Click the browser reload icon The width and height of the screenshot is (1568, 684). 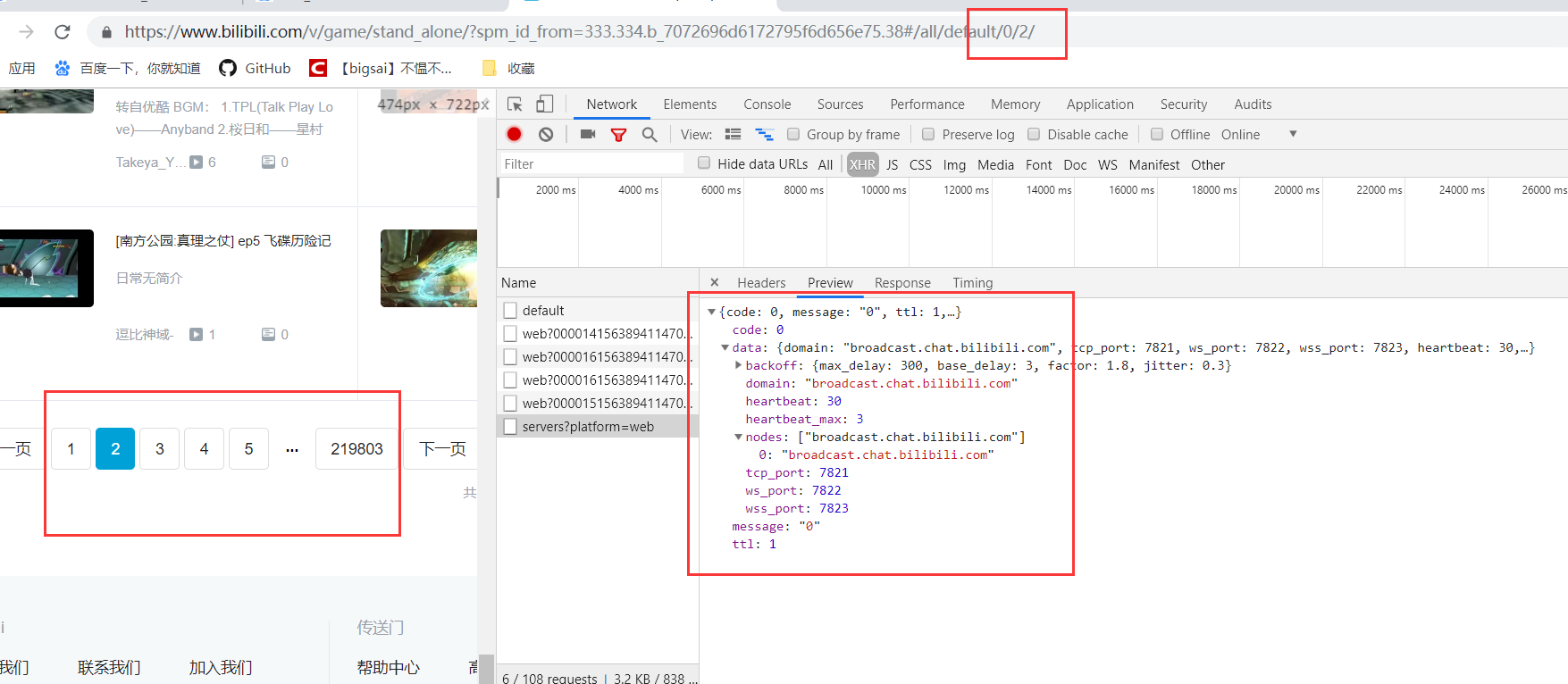62,32
